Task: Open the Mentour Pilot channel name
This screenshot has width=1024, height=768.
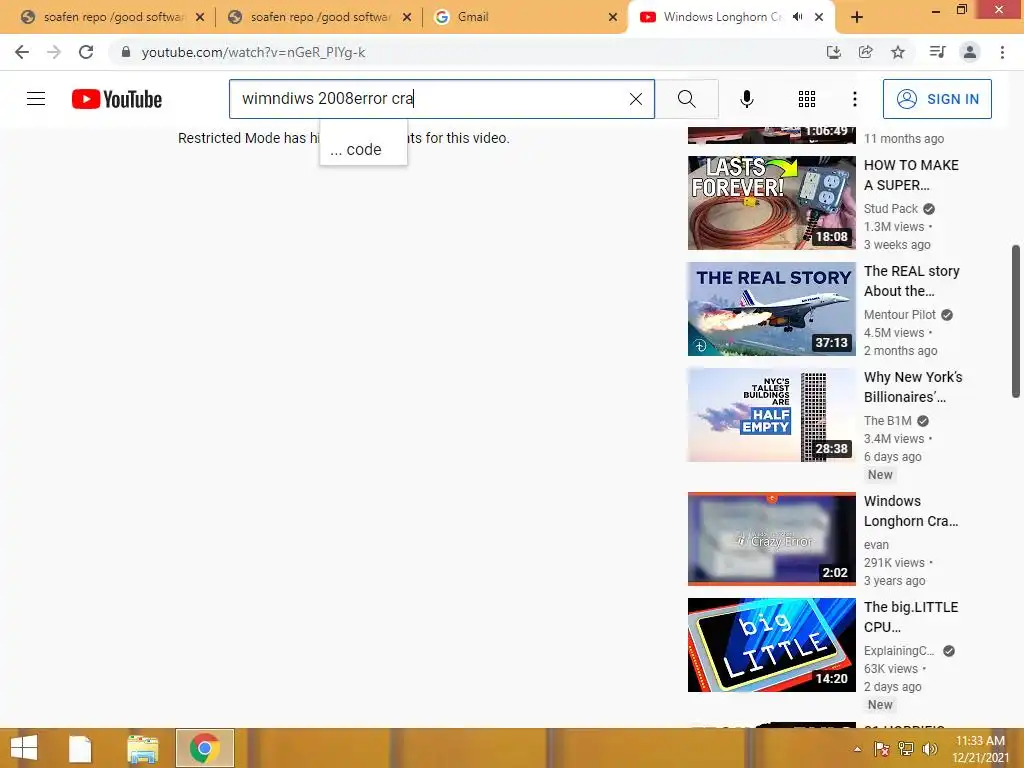Action: [x=900, y=315]
